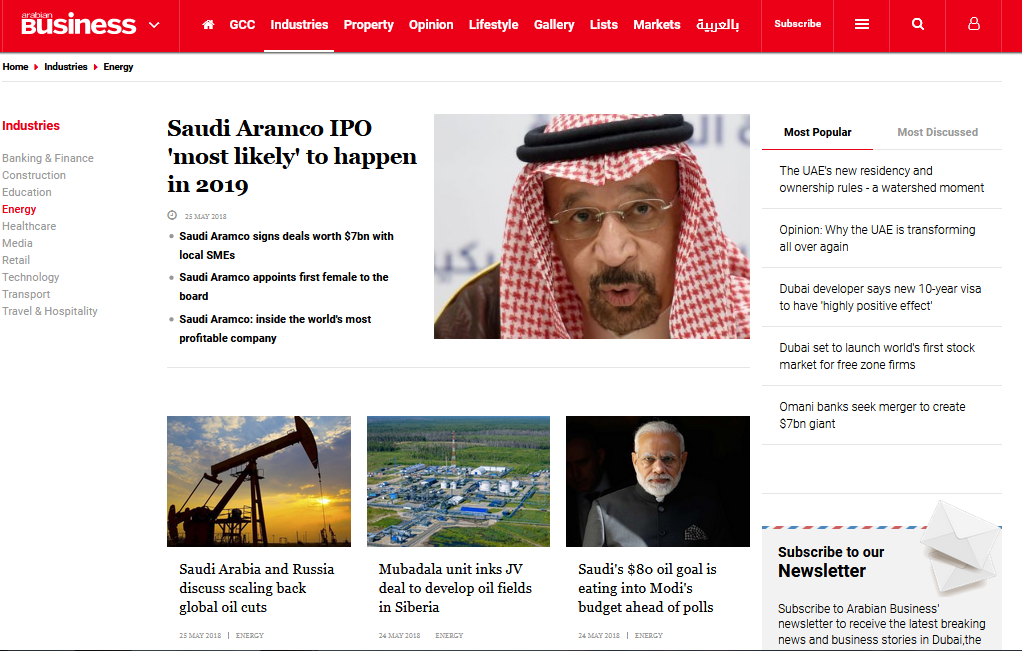Open the Gallery menu
The width and height of the screenshot is (1022, 651).
click(554, 25)
